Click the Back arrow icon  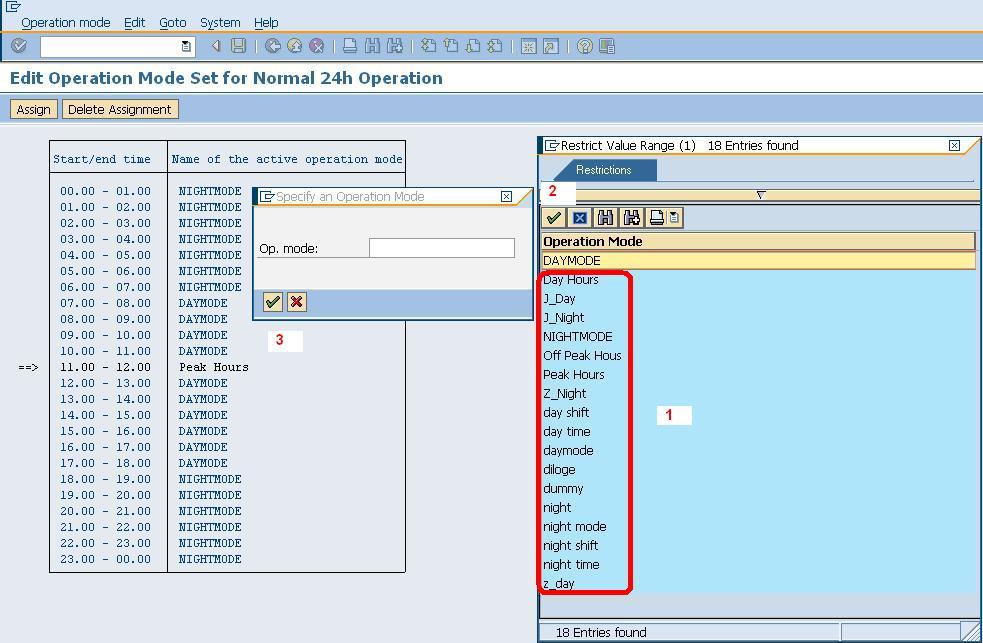pyautogui.click(x=274, y=45)
